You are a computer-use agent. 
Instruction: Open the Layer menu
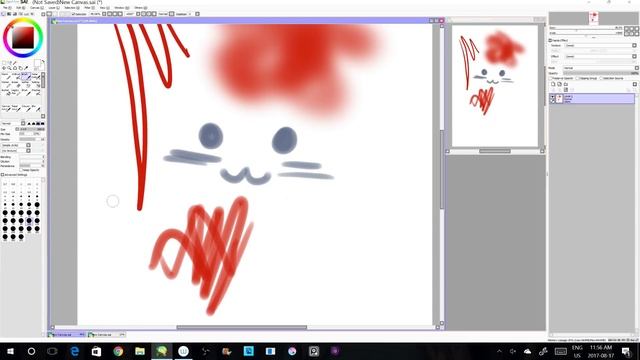point(53,8)
